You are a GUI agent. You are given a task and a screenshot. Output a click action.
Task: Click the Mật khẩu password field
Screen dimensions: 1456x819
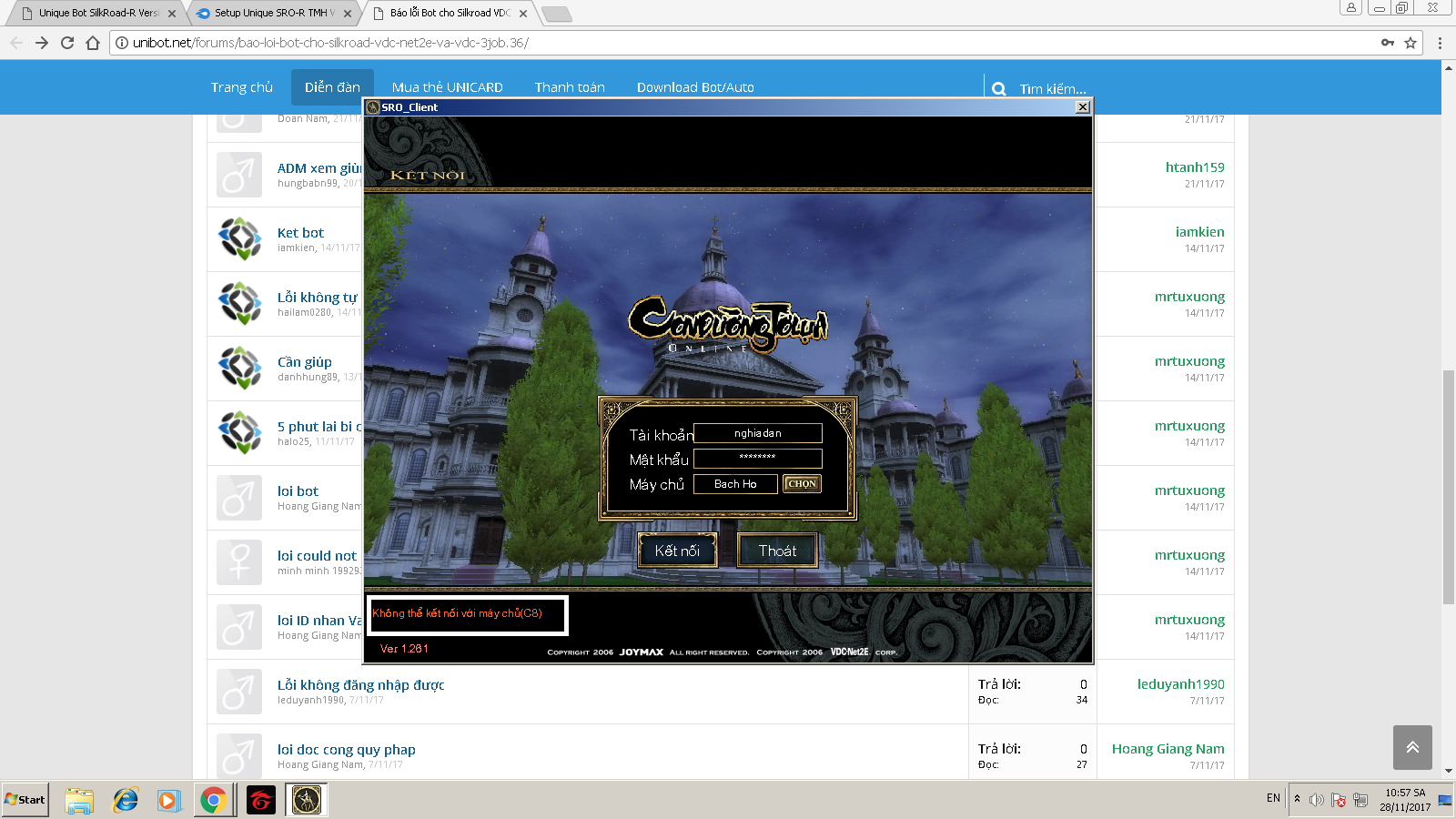pyautogui.click(x=758, y=458)
